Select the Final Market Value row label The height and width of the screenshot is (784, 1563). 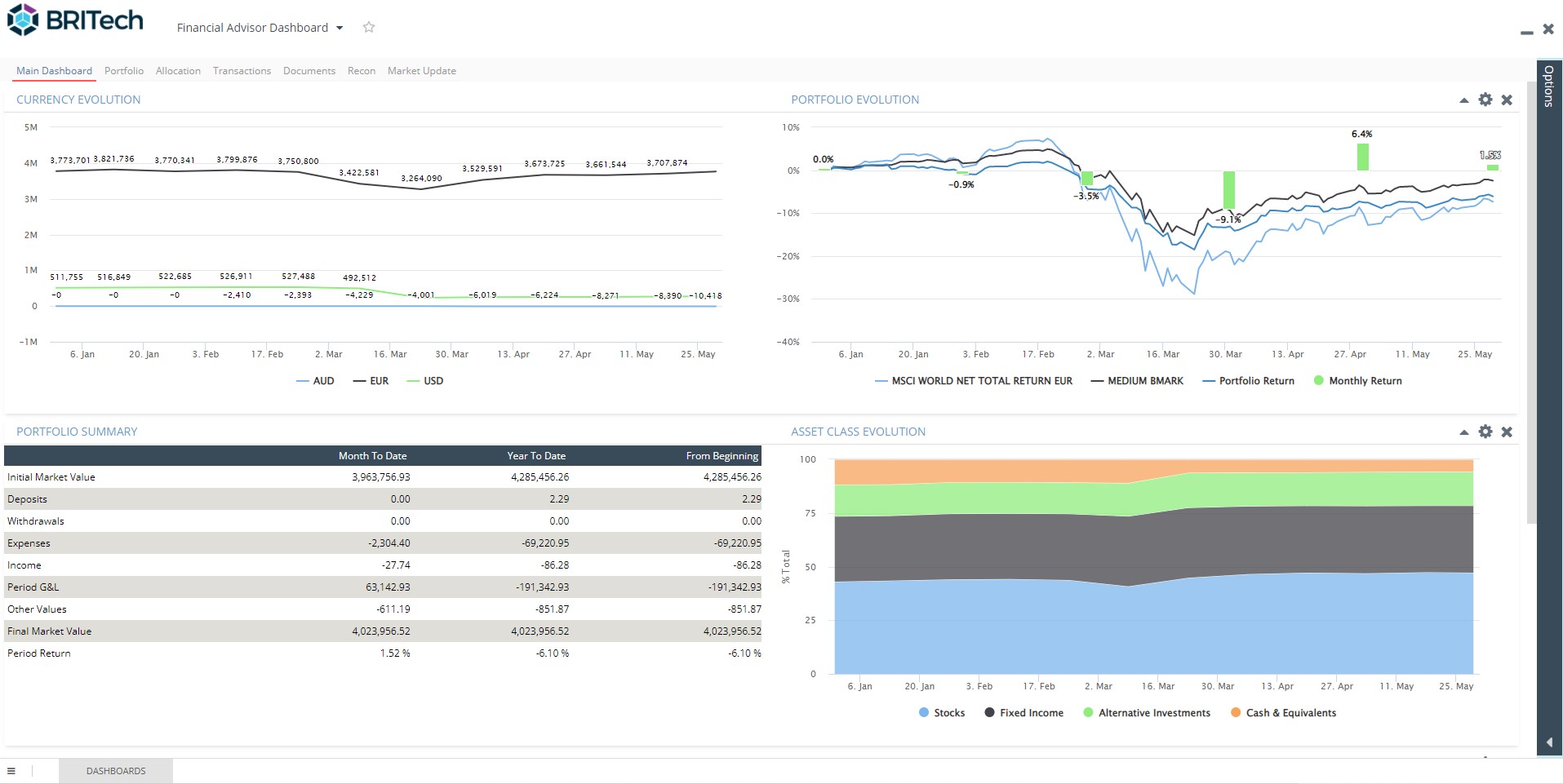coord(49,631)
